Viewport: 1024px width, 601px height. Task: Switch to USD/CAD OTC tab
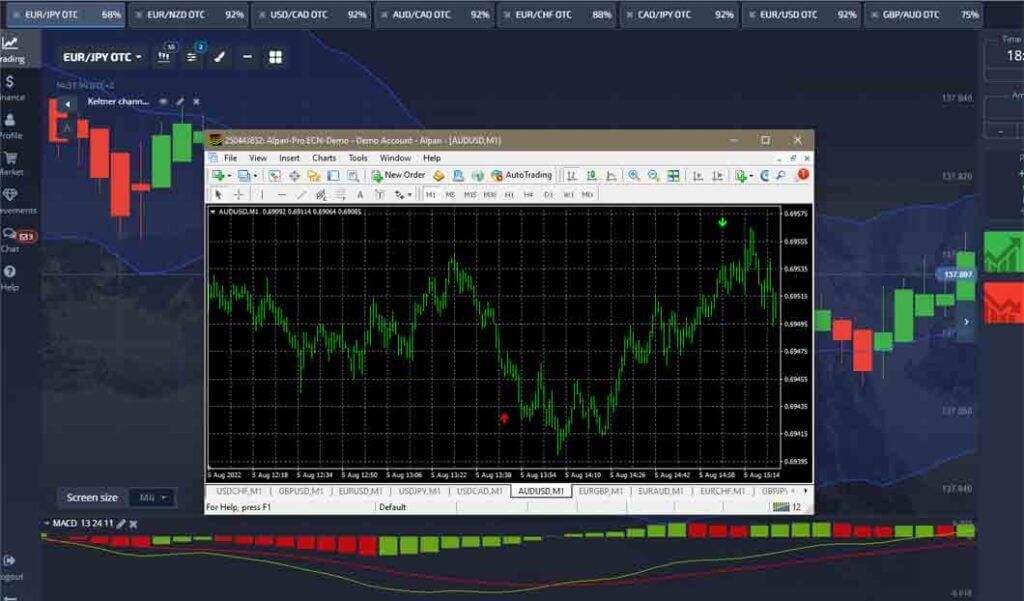[312, 14]
